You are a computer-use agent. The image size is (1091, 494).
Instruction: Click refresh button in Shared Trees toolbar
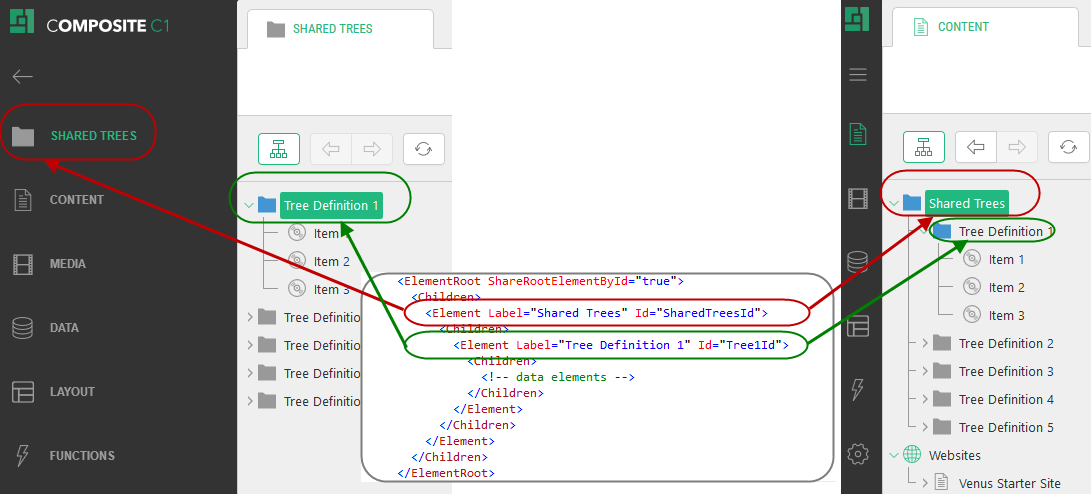pos(424,149)
